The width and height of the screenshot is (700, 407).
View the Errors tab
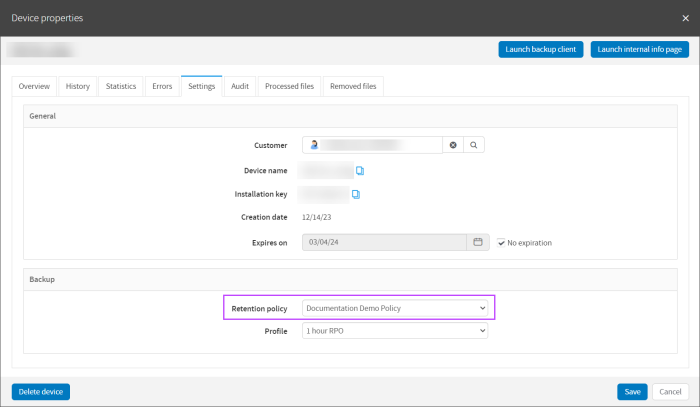click(x=162, y=87)
